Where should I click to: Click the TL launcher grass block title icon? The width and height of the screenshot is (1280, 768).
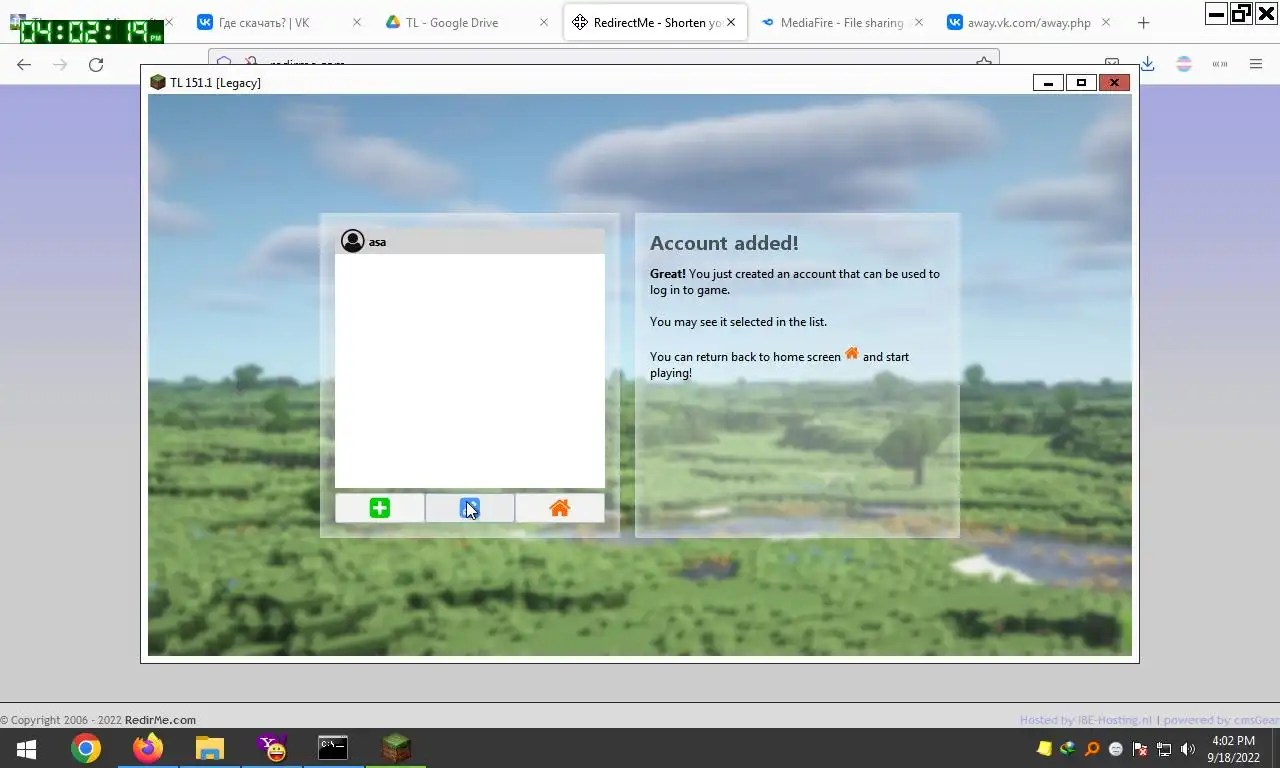point(157,82)
